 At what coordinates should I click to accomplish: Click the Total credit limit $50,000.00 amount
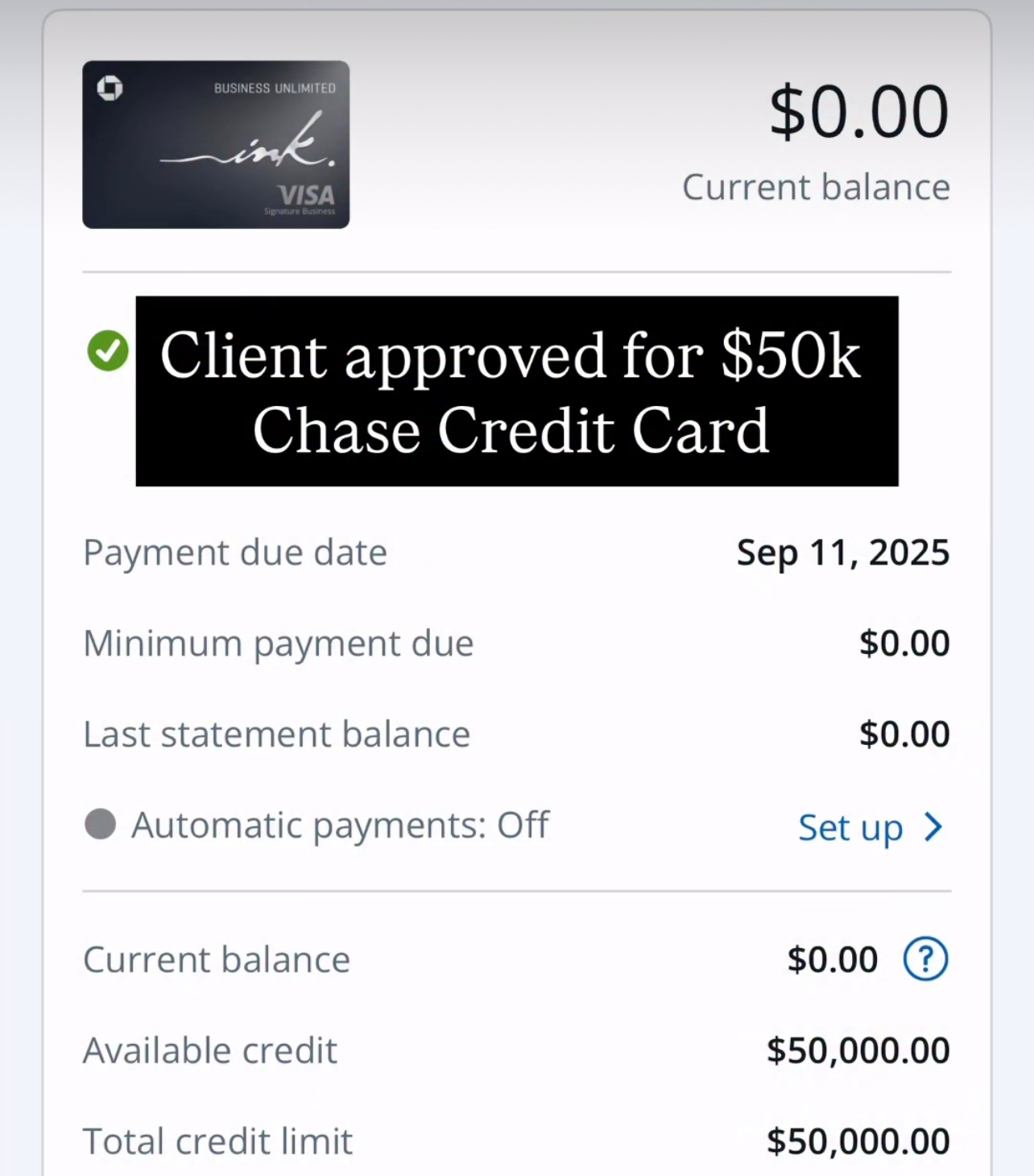pos(858,1141)
